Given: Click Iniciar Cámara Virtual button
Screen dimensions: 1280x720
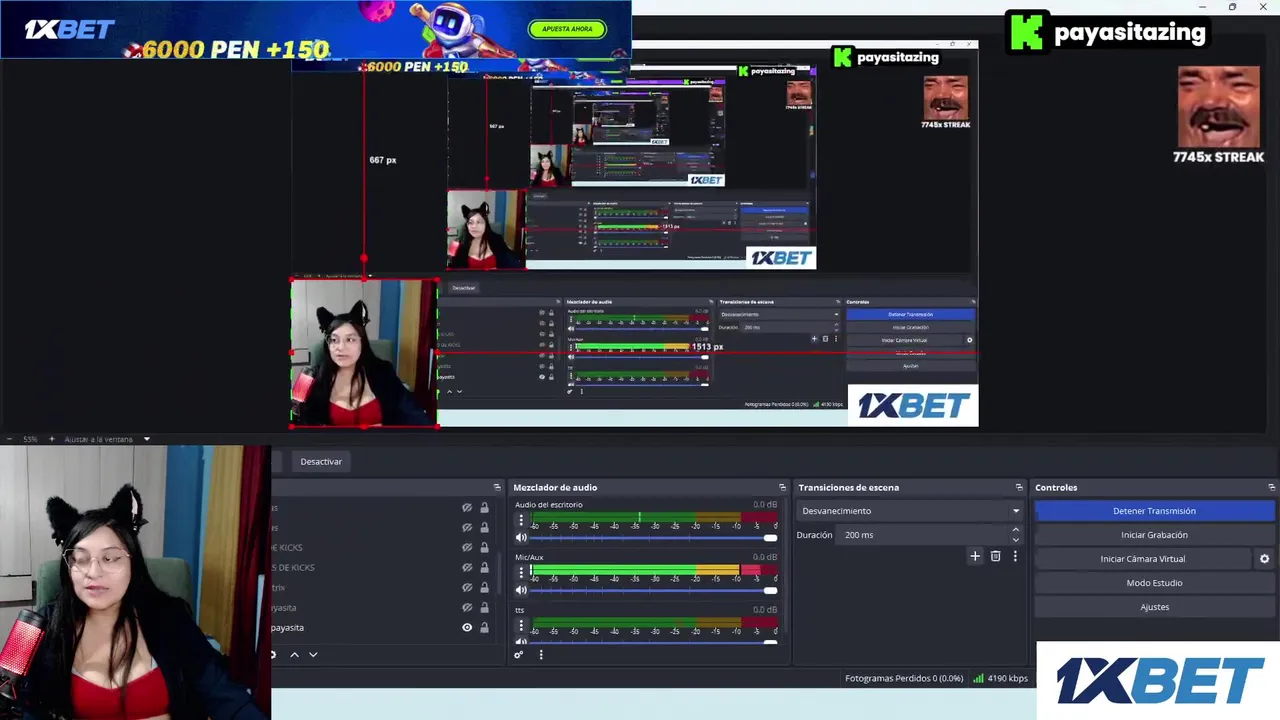Looking at the screenshot, I should (1143, 559).
